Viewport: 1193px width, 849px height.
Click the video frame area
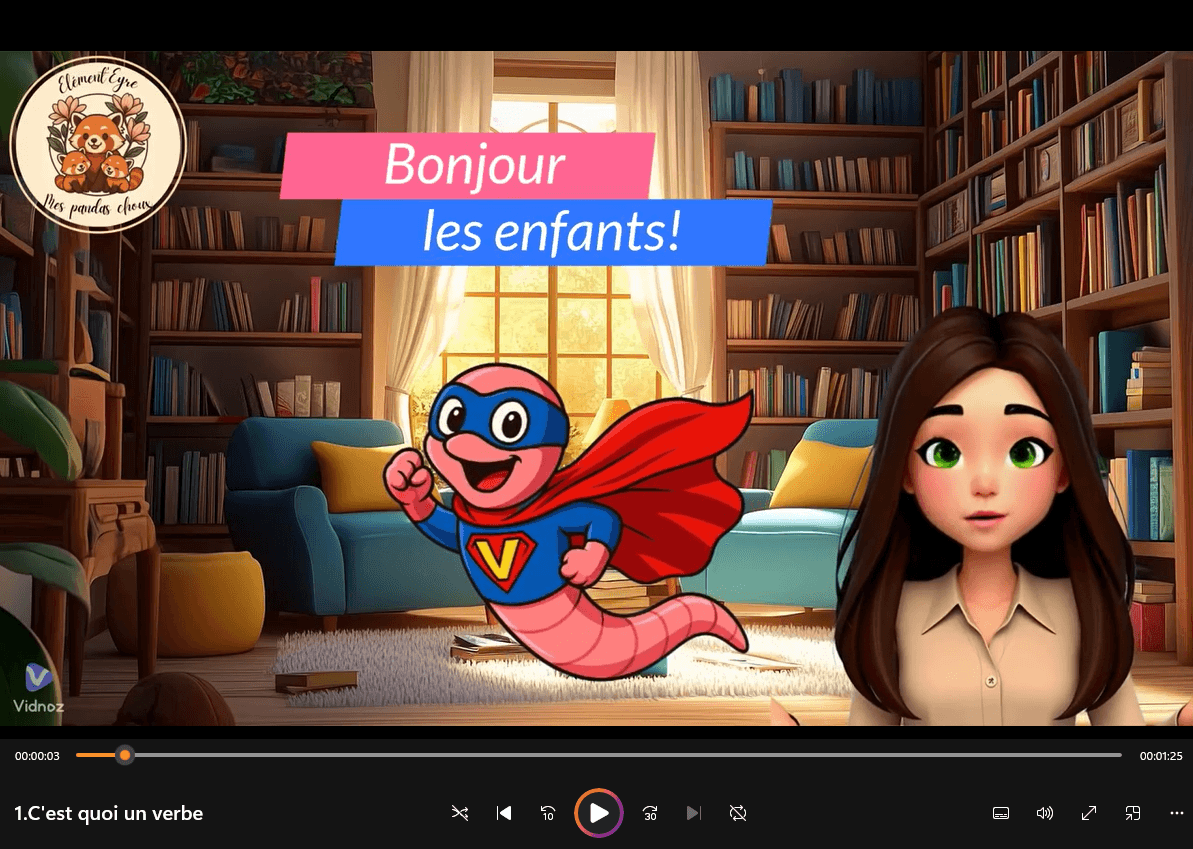point(596,388)
